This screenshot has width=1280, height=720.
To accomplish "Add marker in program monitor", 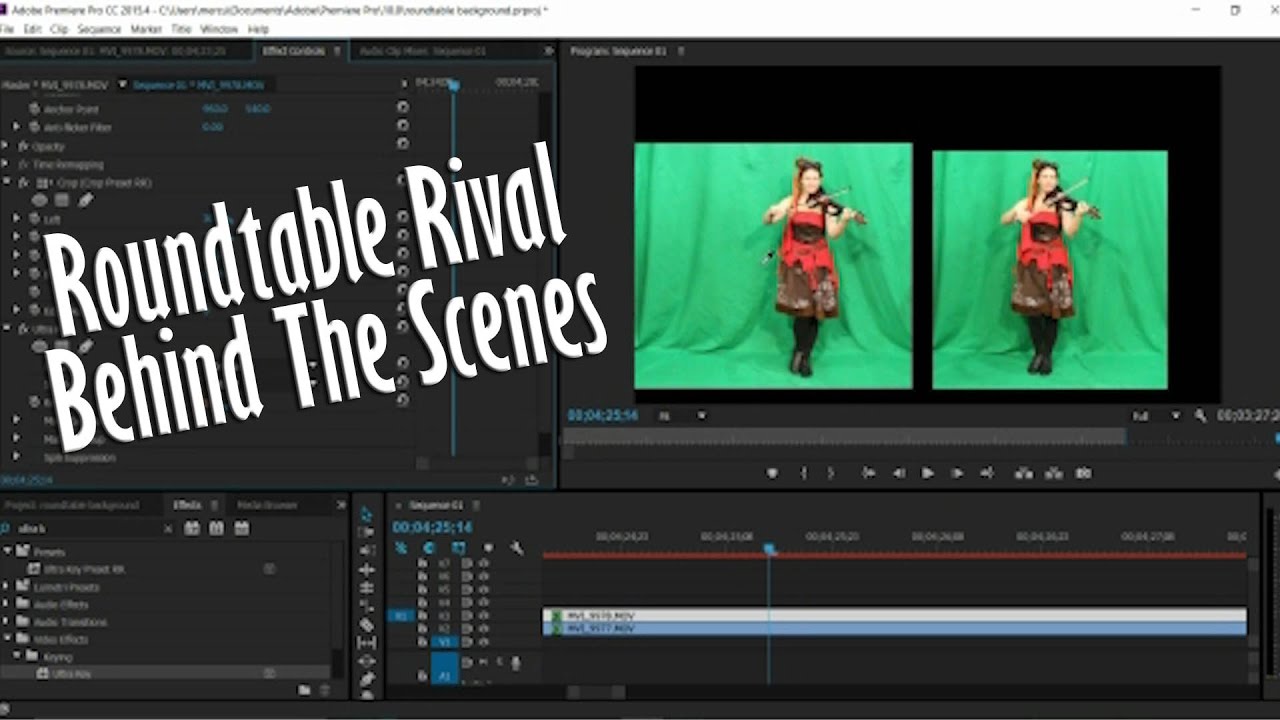I will (772, 473).
